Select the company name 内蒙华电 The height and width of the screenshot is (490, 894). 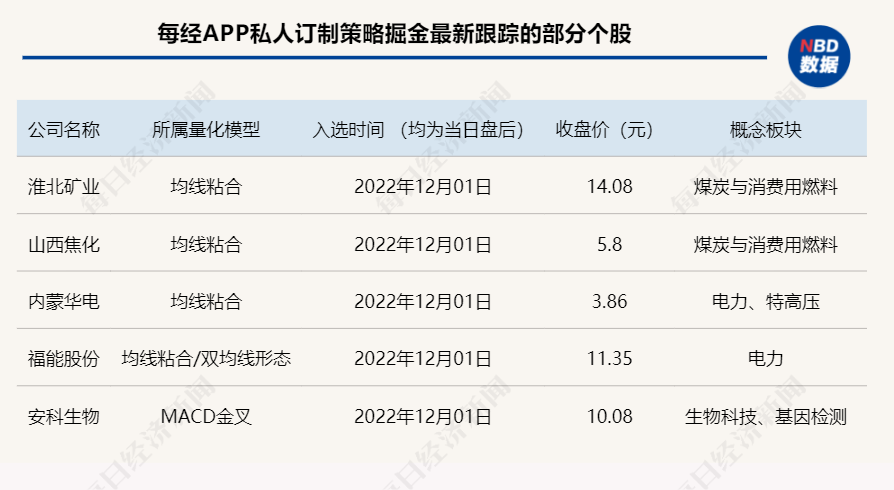click(64, 301)
